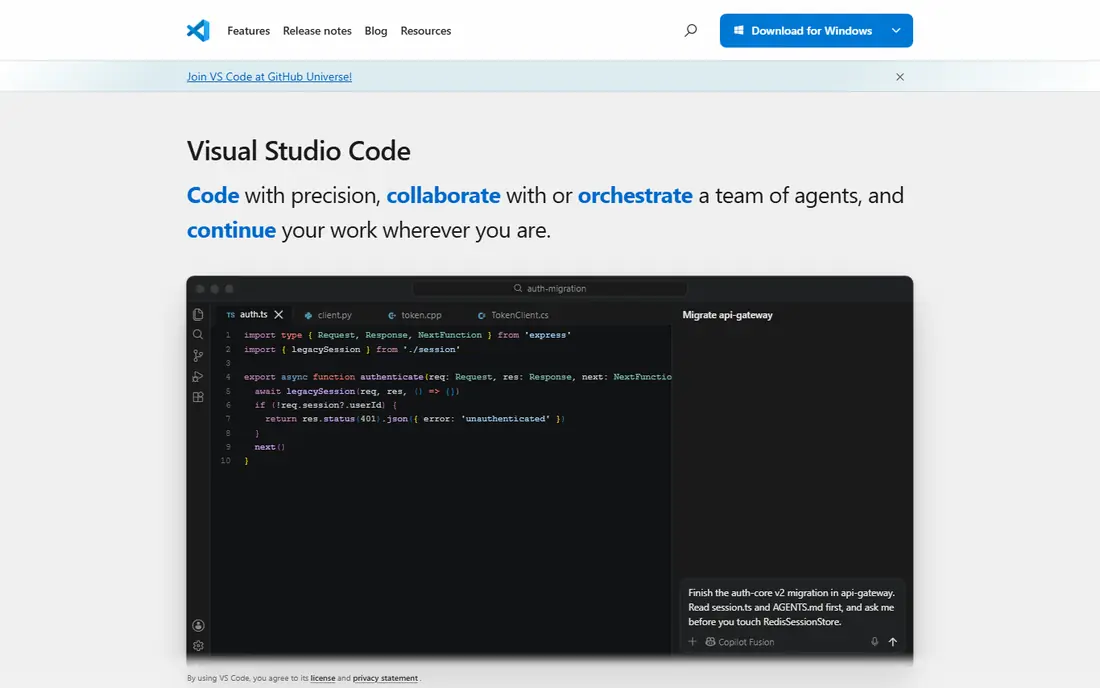Switch to the client.py tab
This screenshot has width=1100, height=688.
pyautogui.click(x=328, y=315)
